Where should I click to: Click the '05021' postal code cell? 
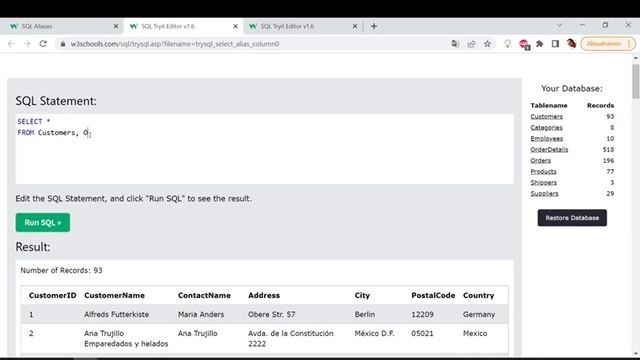click(x=422, y=333)
